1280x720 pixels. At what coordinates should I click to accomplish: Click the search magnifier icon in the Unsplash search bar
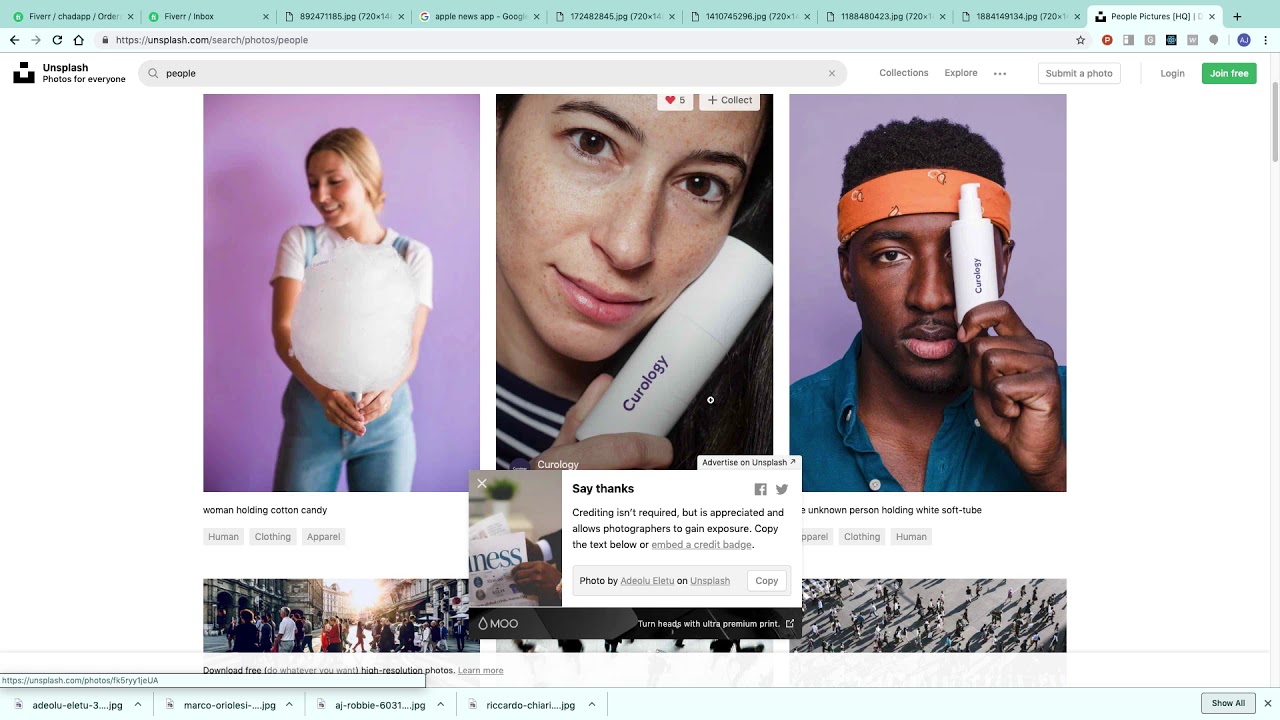point(153,73)
